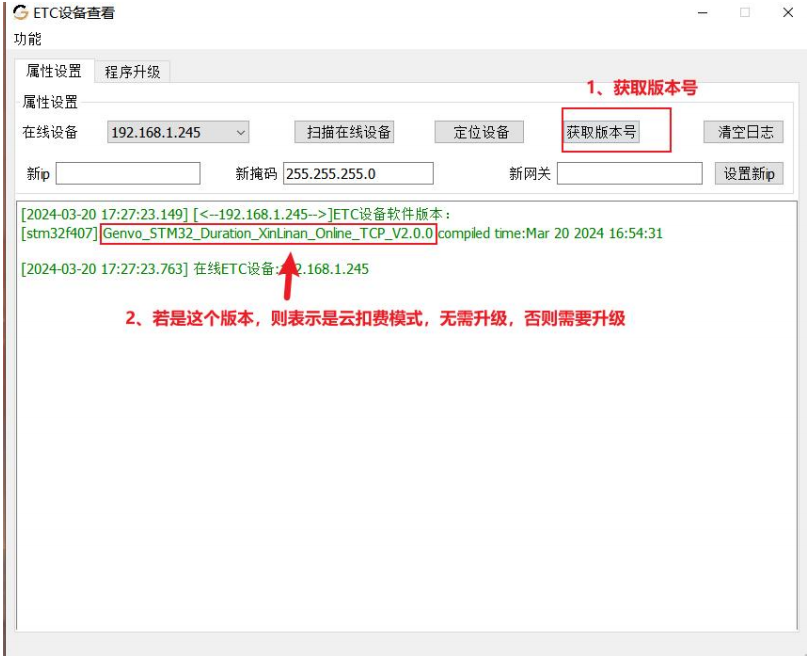Image resolution: width=809 pixels, height=656 pixels.
Task: Focus the 新掩码 field showing 255.255.255.0
Action: 358,173
